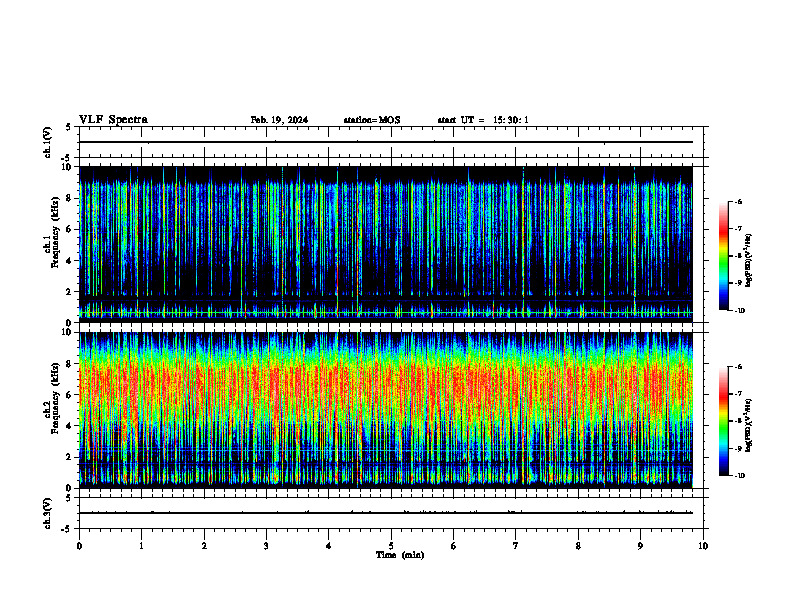Select the "Feb. 19, 2024" date text

[279, 120]
